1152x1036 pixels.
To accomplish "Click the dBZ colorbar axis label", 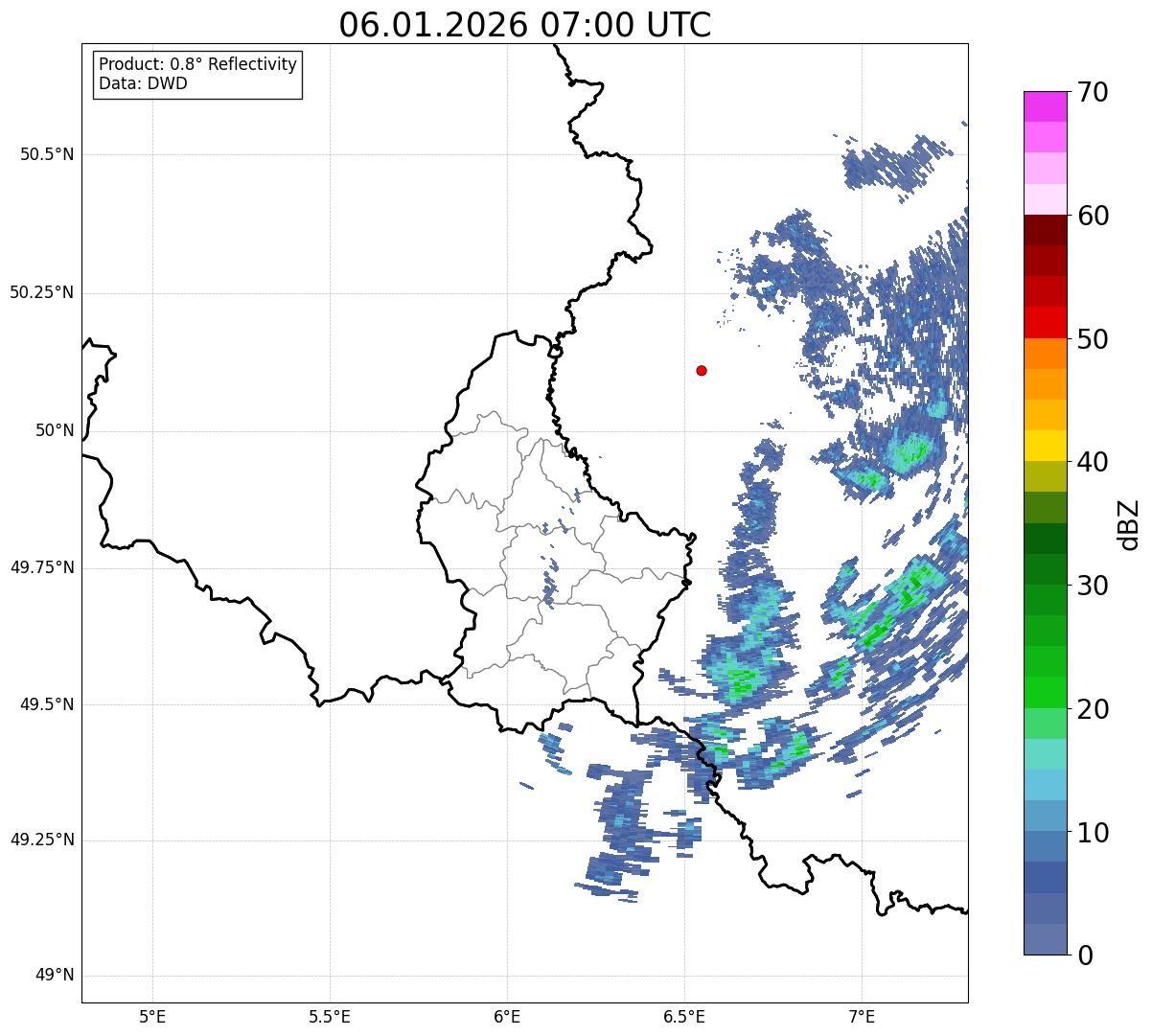I will coord(1128,523).
